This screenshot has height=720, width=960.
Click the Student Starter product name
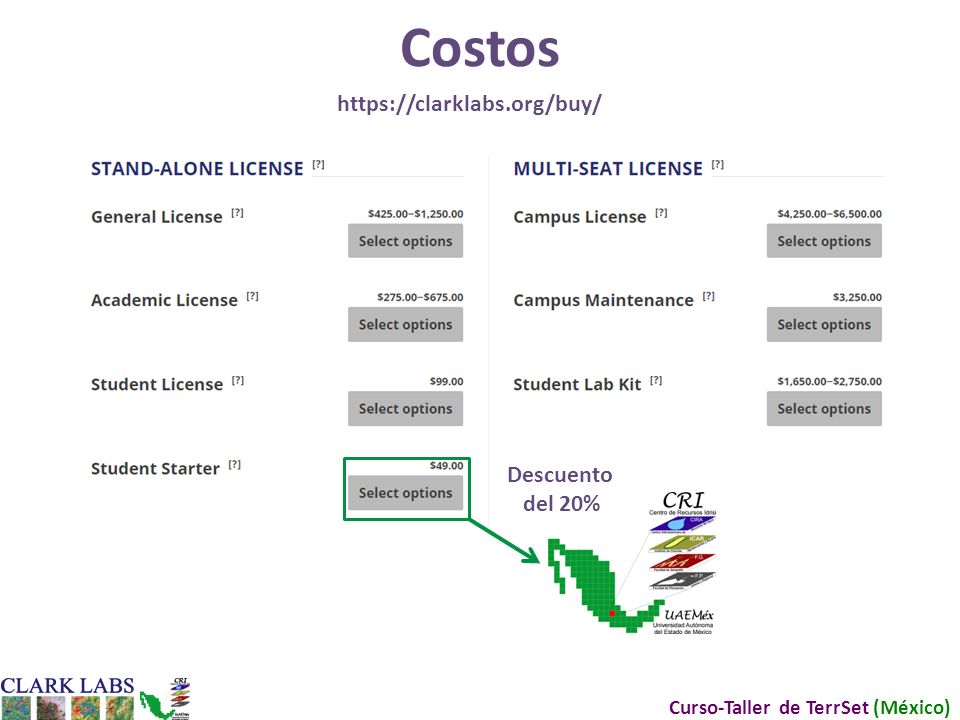point(155,468)
